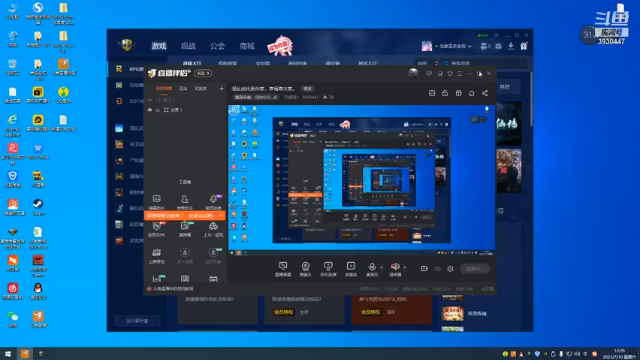The width and height of the screenshot is (640, 360).
Task: Add a new scene with plus button
Action: tap(221, 88)
